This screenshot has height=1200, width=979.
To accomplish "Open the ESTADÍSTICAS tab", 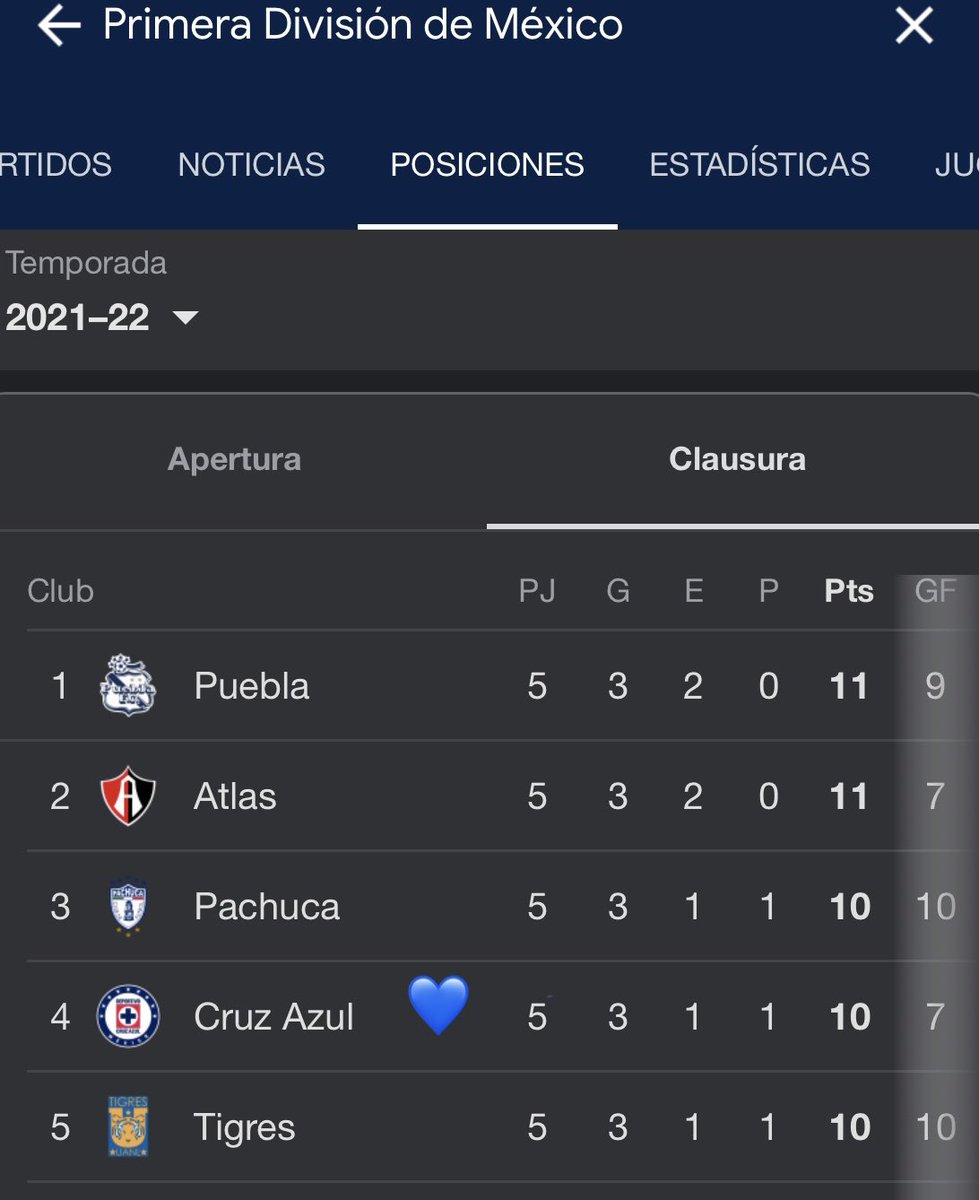I will point(760,164).
